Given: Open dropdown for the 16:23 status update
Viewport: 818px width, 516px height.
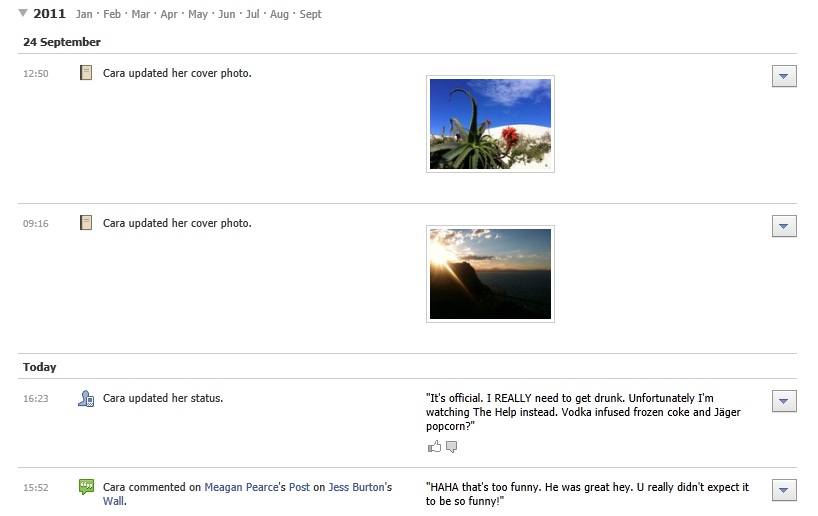Looking at the screenshot, I should click(x=784, y=401).
